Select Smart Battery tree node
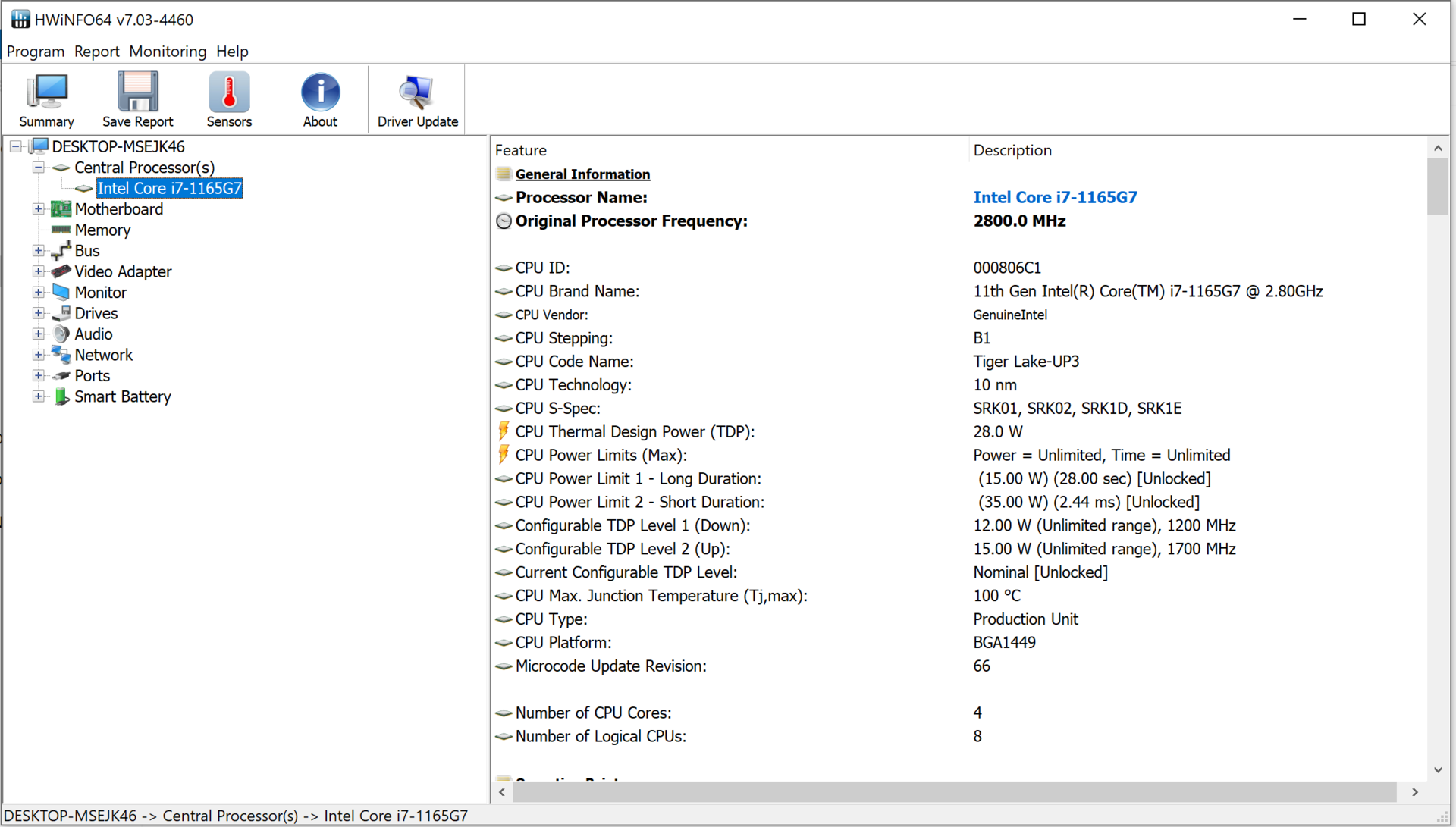Image resolution: width=1456 pixels, height=827 pixels. (x=122, y=396)
